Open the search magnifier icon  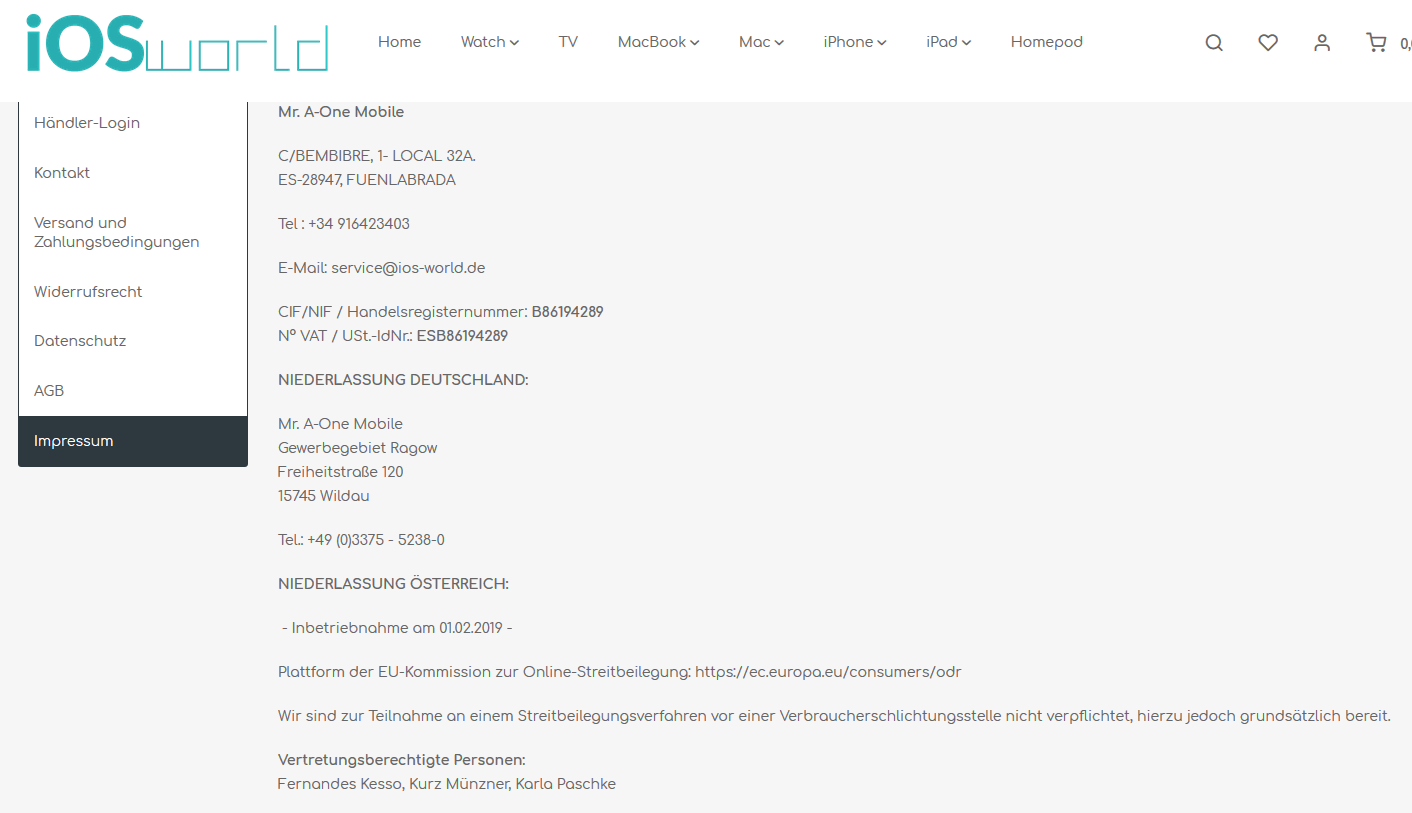[1214, 43]
